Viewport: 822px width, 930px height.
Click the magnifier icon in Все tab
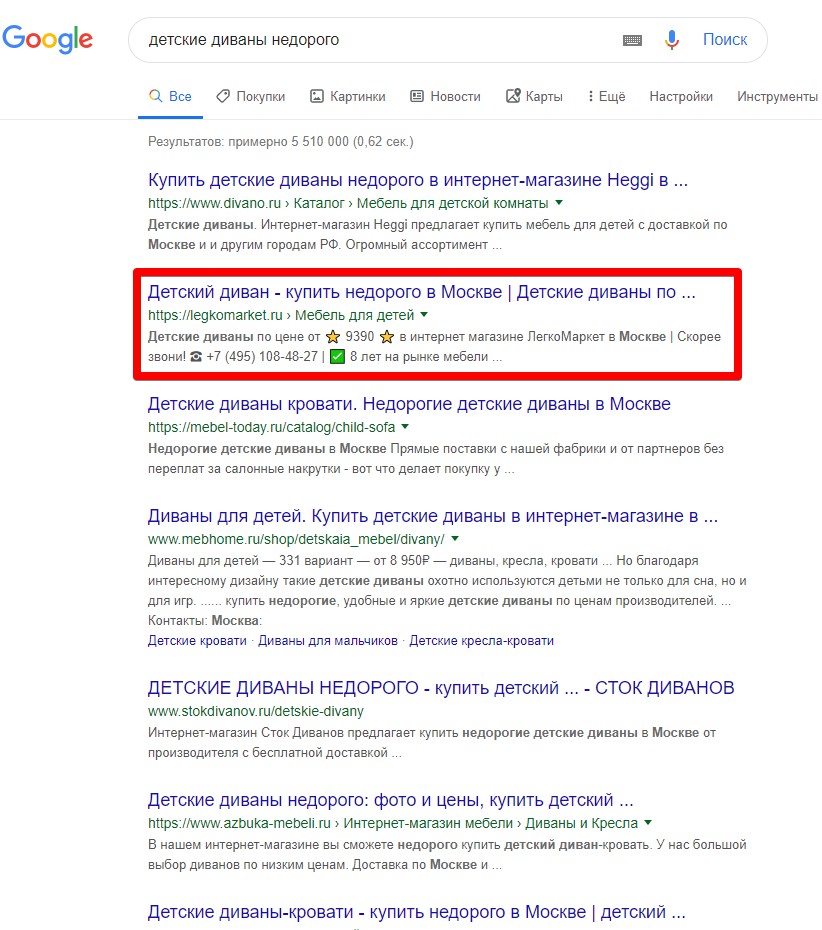pos(155,95)
